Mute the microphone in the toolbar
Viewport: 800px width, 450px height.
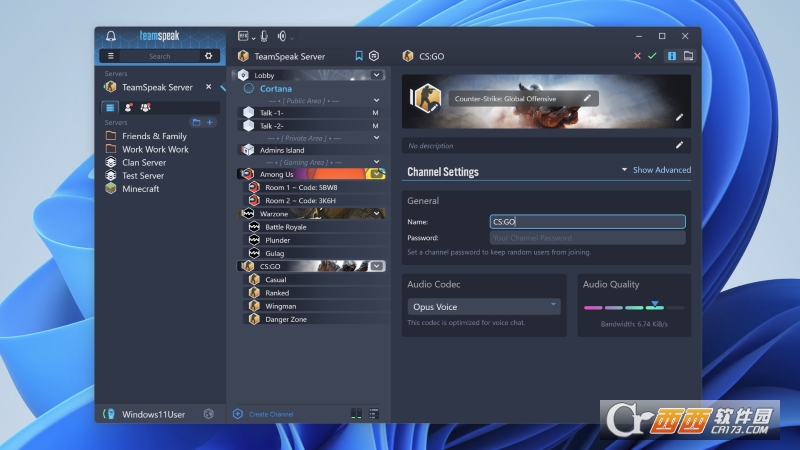[264, 36]
